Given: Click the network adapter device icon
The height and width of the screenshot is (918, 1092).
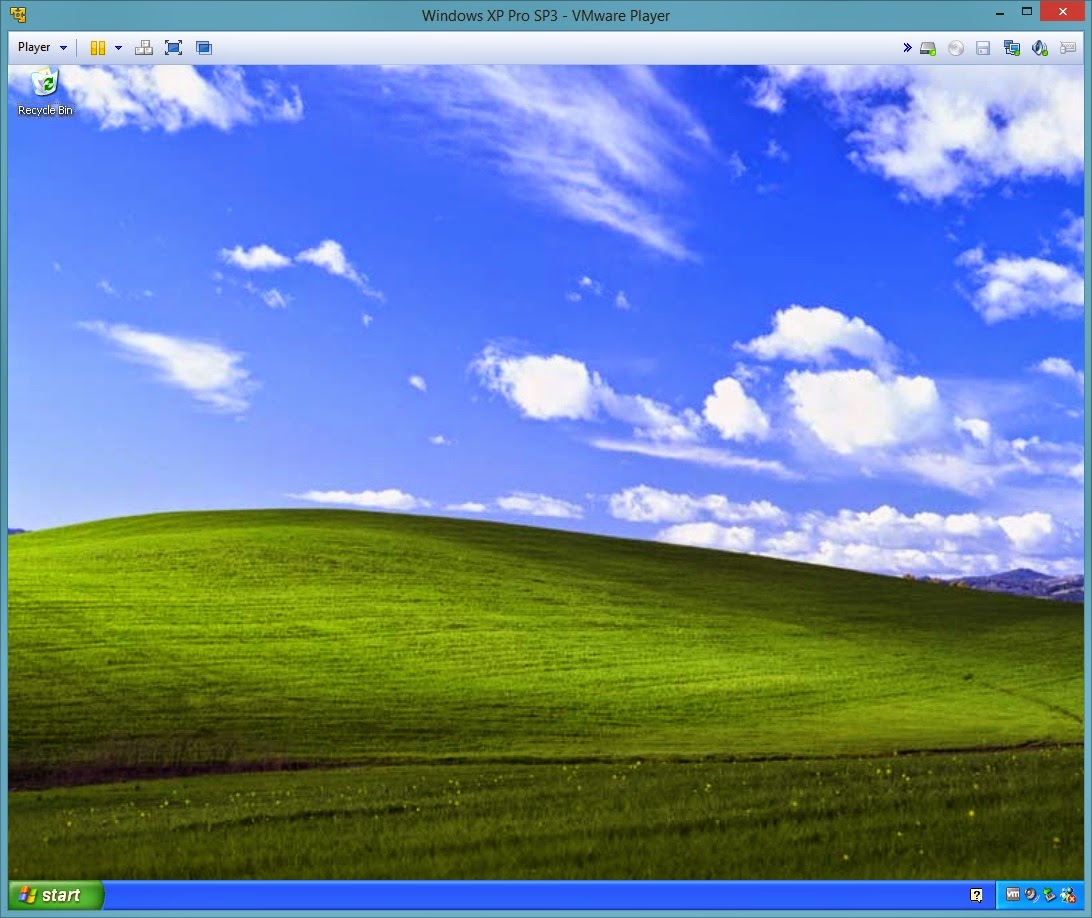Looking at the screenshot, I should click(x=1012, y=48).
